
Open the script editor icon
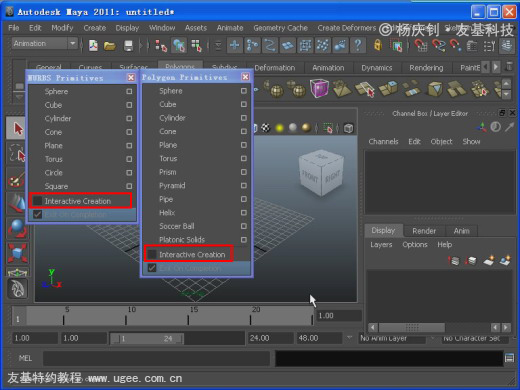click(509, 358)
